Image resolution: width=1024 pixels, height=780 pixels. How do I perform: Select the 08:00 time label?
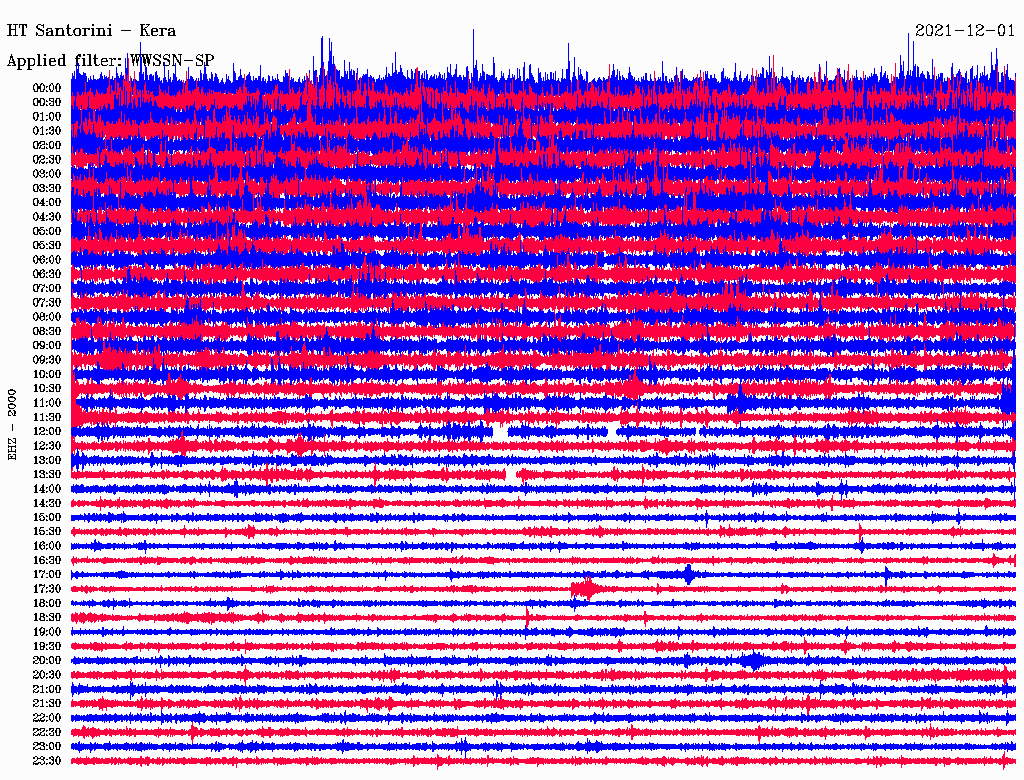pos(47,317)
